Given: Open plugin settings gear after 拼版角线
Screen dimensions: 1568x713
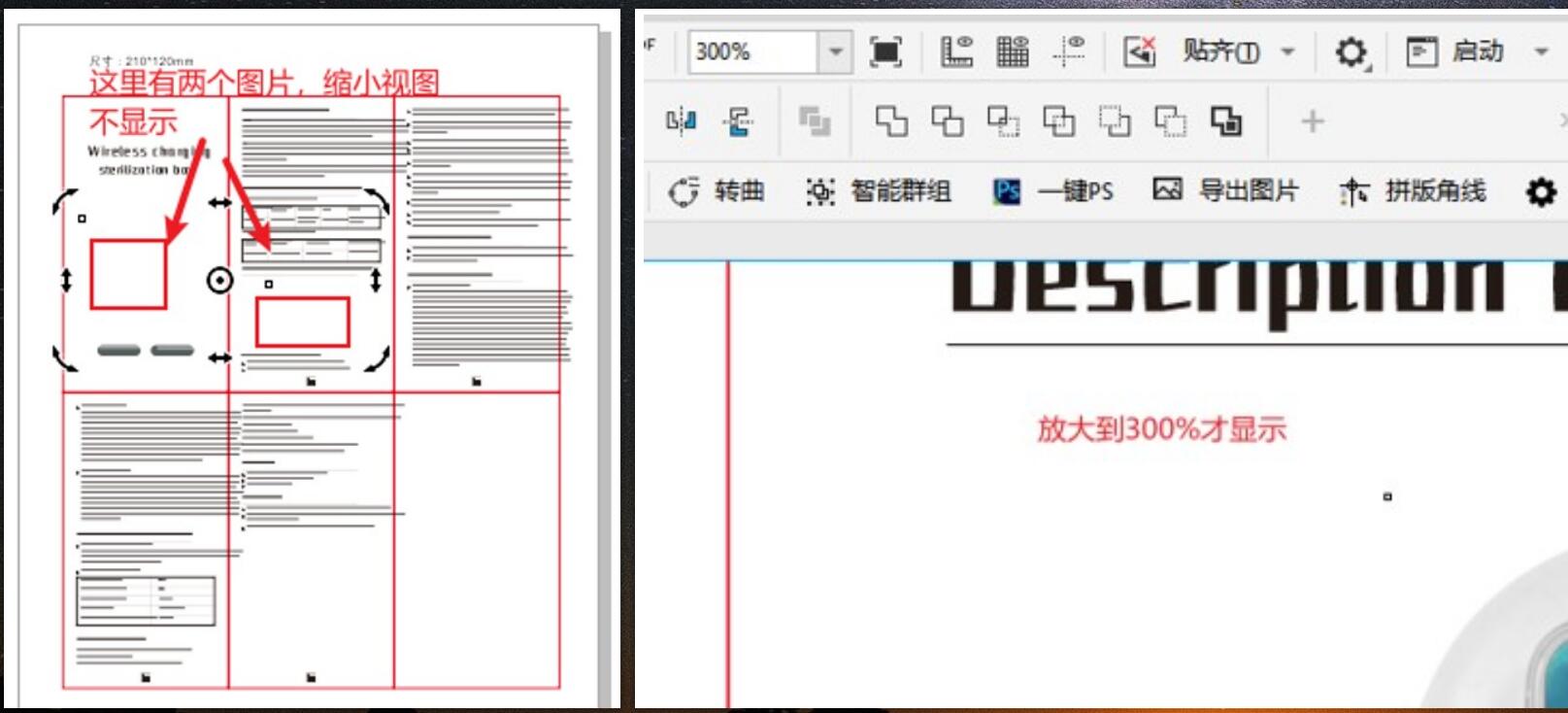Looking at the screenshot, I should click(1541, 192).
